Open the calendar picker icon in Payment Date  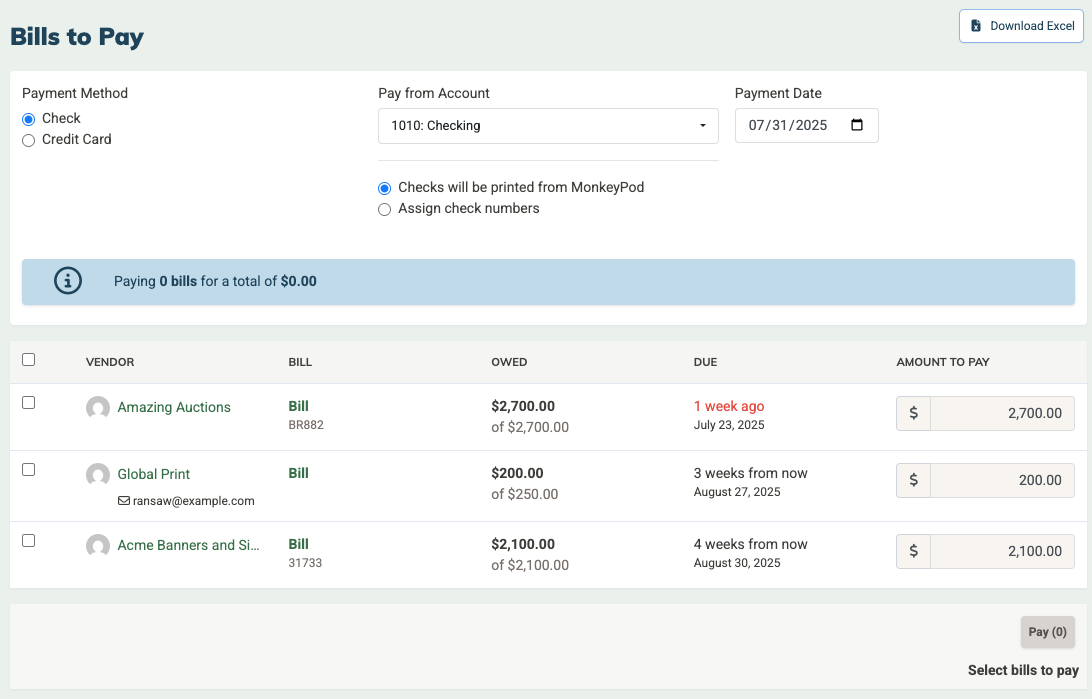857,125
